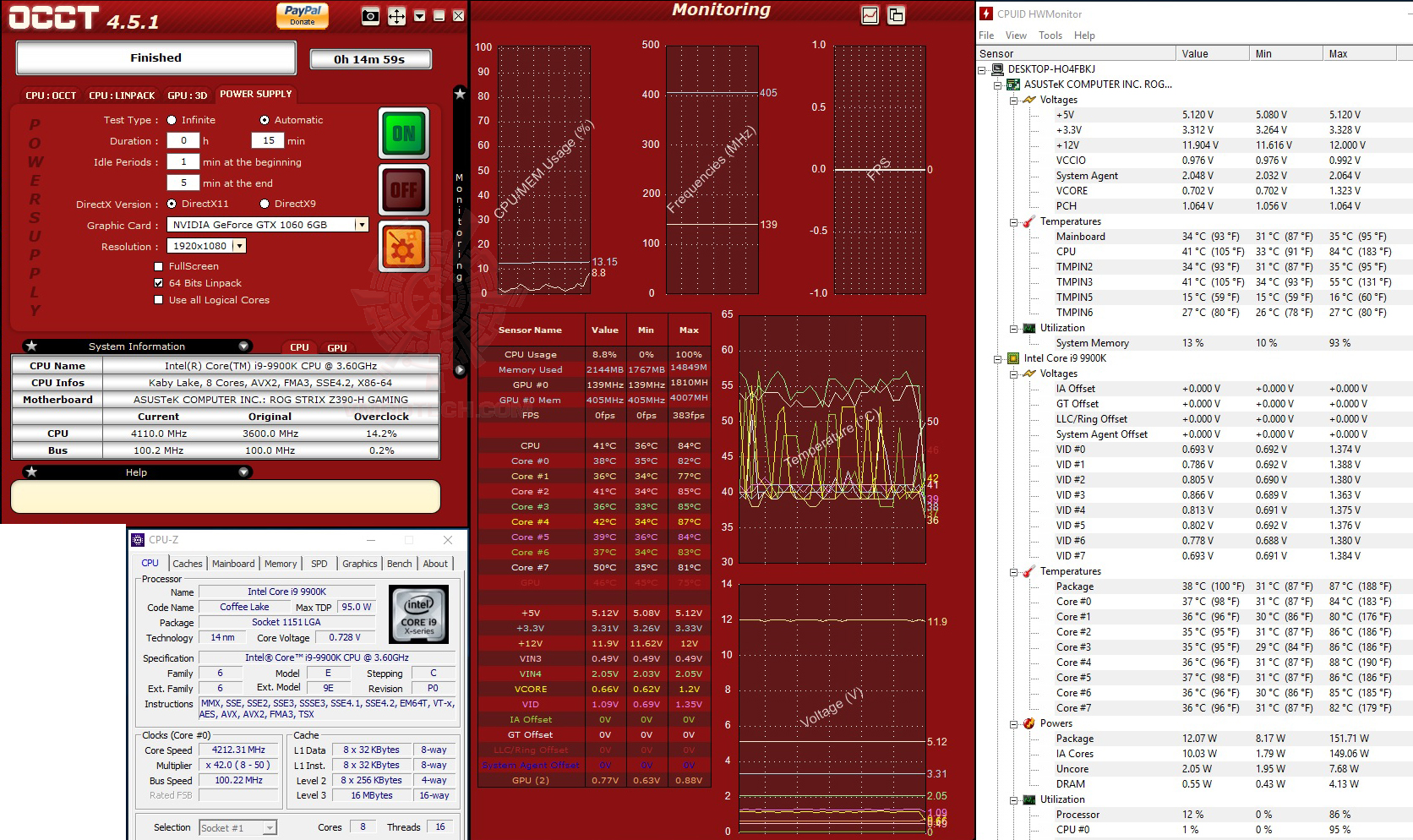1413x840 pixels.
Task: Open the View menu in HWMonitor
Action: click(x=1016, y=35)
